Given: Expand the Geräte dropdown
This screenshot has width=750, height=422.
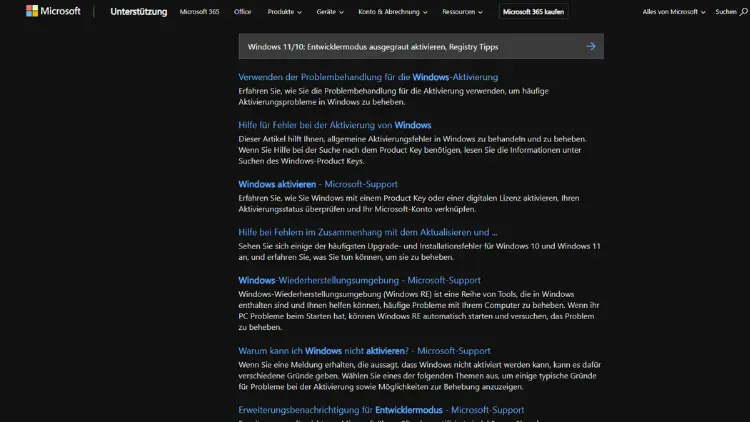Looking at the screenshot, I should tap(330, 11).
